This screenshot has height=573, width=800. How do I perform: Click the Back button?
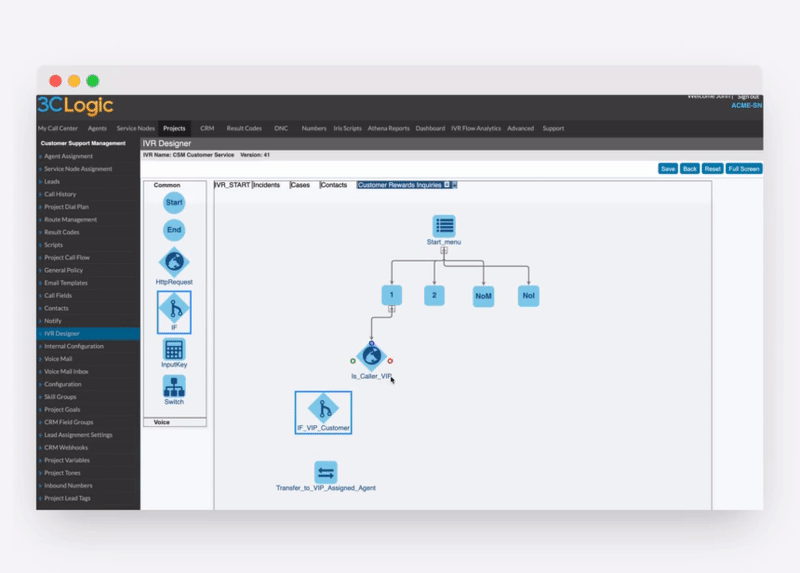(690, 169)
